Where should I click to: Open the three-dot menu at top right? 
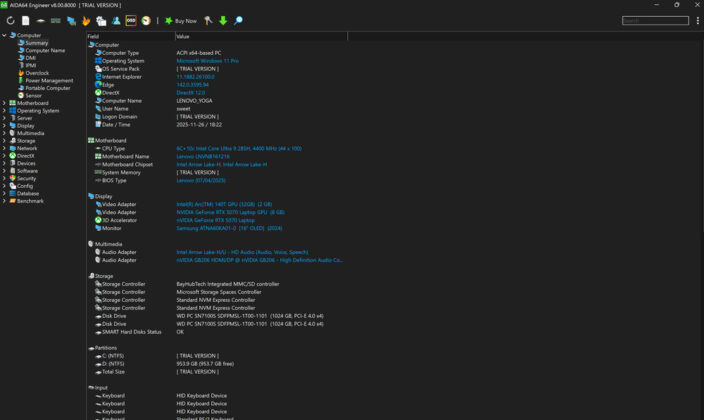click(x=697, y=21)
